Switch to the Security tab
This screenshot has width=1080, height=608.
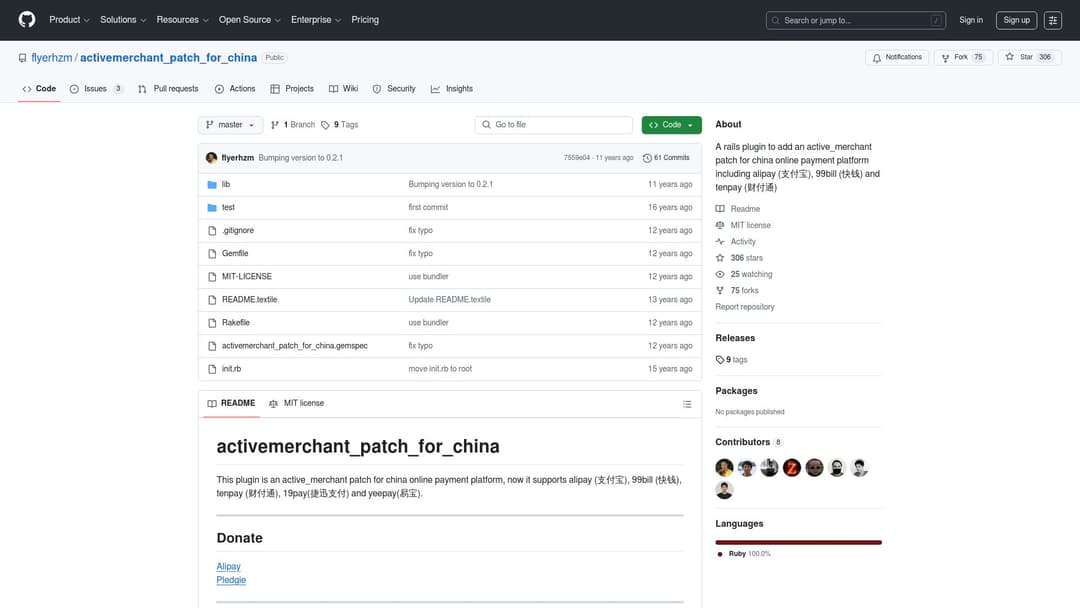tap(394, 89)
